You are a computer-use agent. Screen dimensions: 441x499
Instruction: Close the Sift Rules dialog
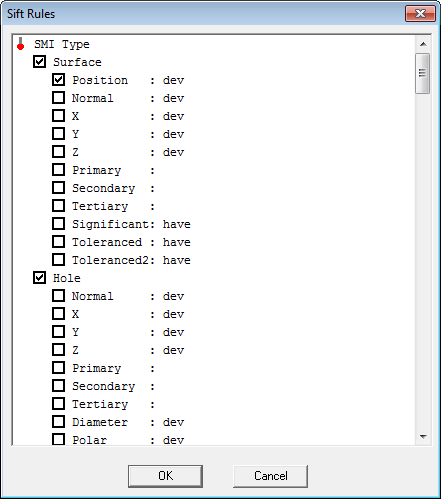(x=420, y=13)
